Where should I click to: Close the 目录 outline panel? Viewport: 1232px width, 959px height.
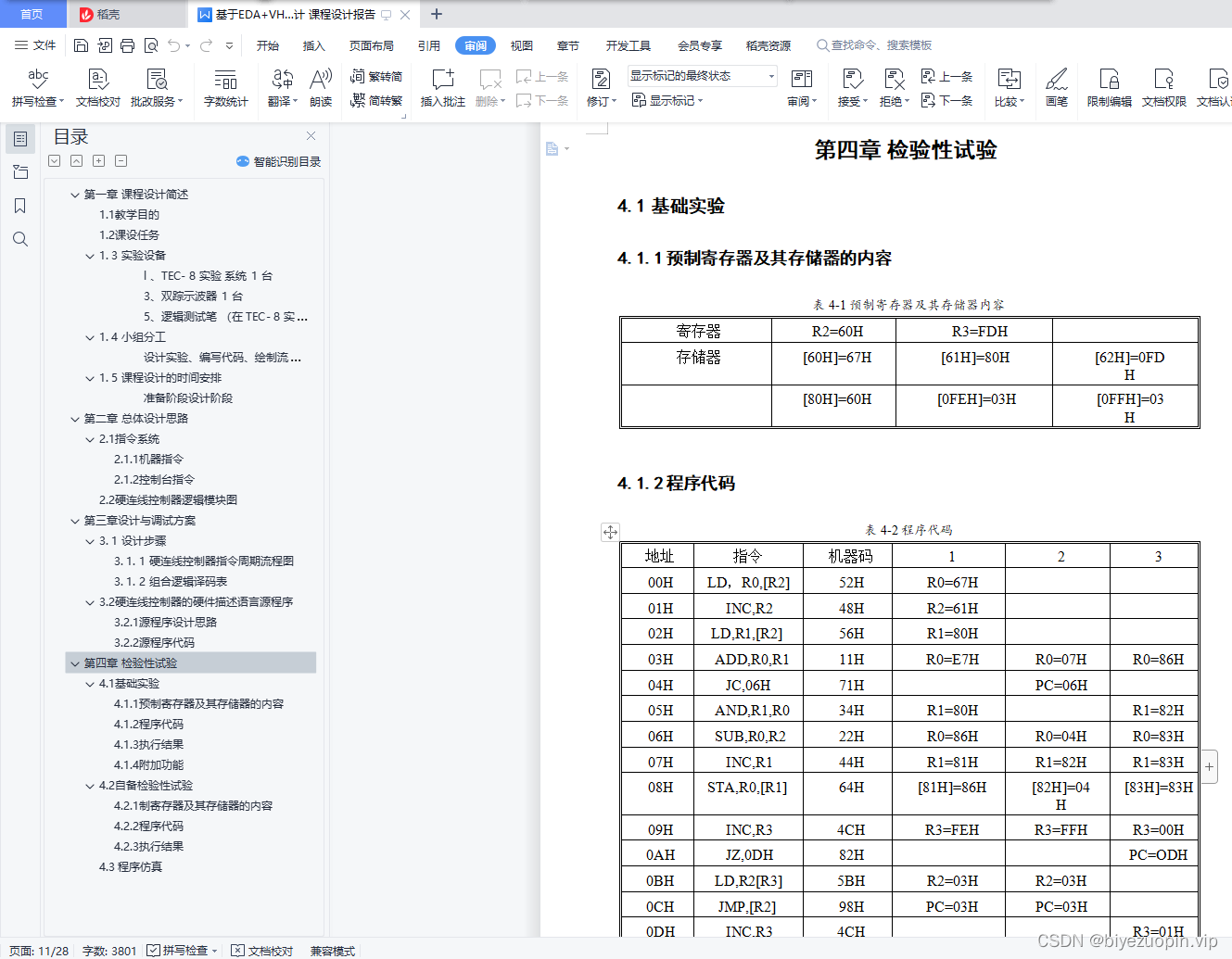[311, 135]
